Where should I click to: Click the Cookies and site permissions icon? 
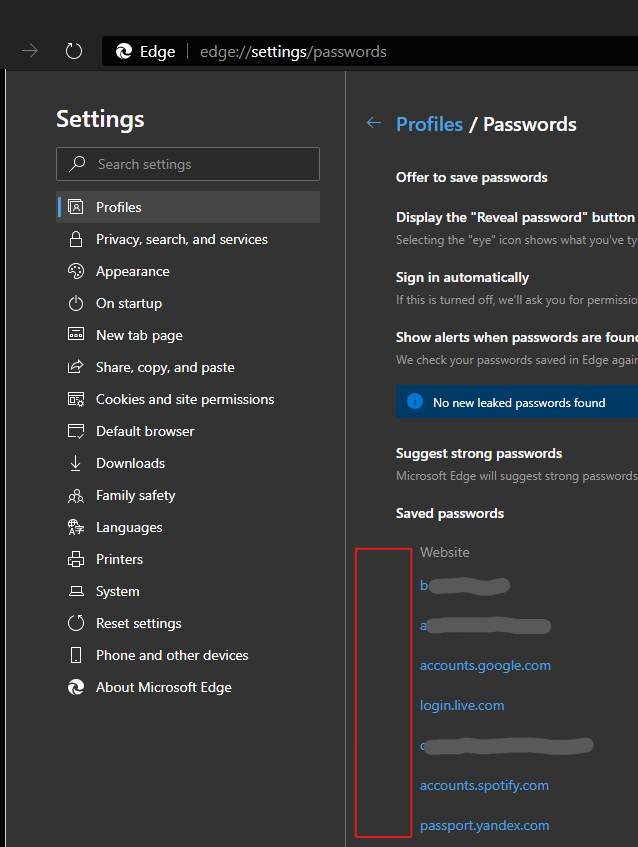pyautogui.click(x=75, y=399)
